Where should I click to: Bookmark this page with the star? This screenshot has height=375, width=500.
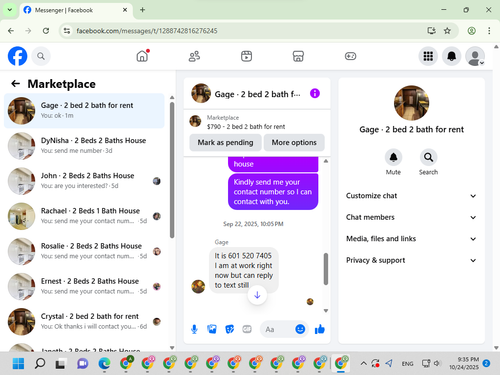447,31
